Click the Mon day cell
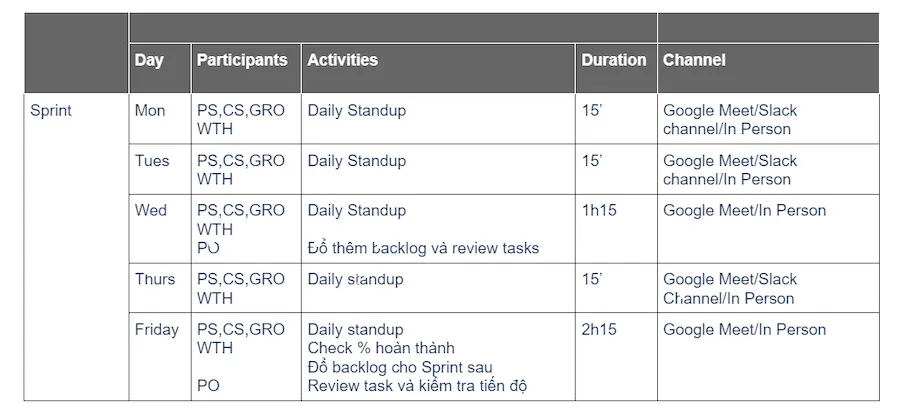The image size is (900, 418). 160,119
